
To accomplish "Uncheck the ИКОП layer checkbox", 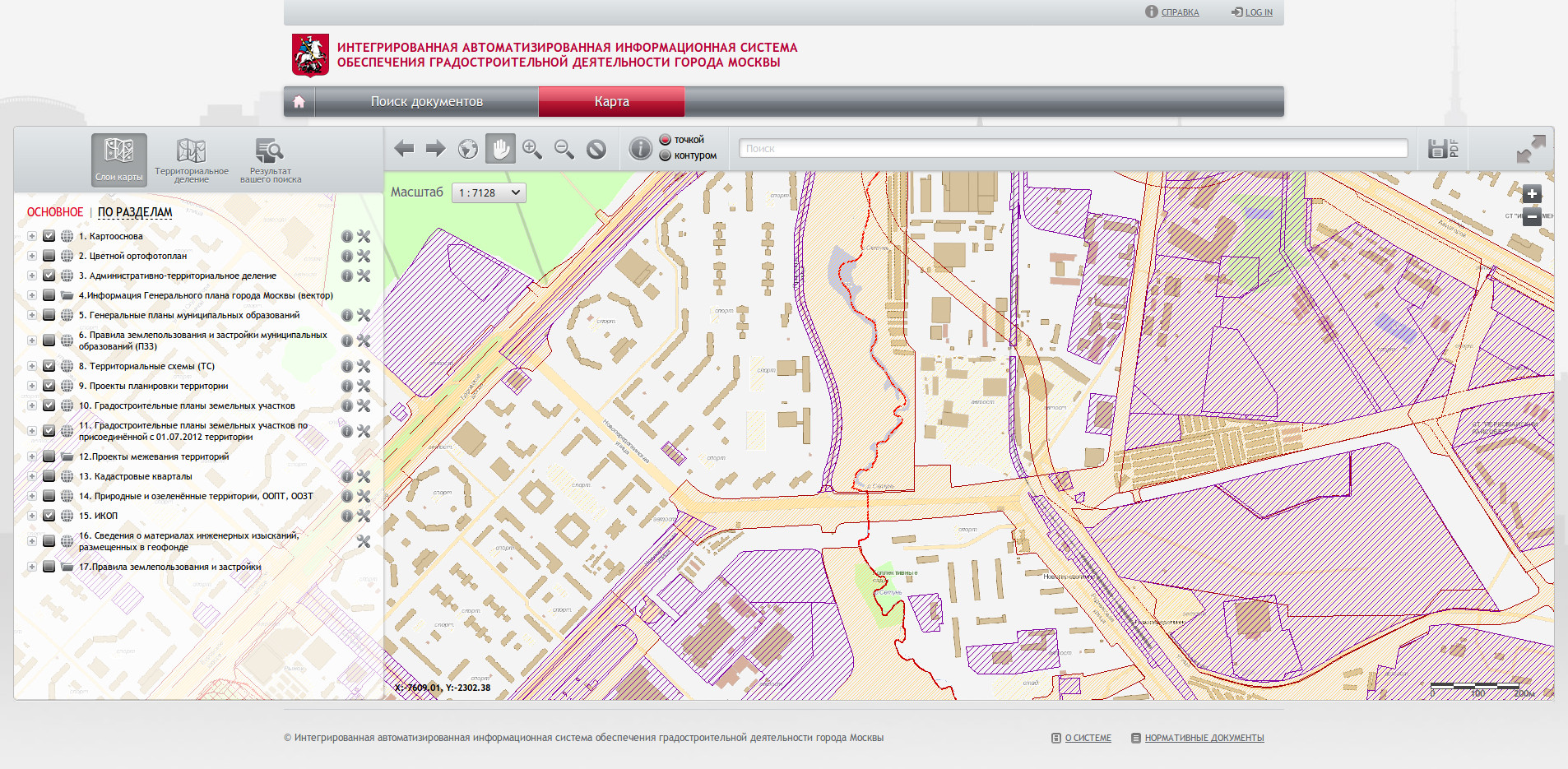I will point(49,517).
